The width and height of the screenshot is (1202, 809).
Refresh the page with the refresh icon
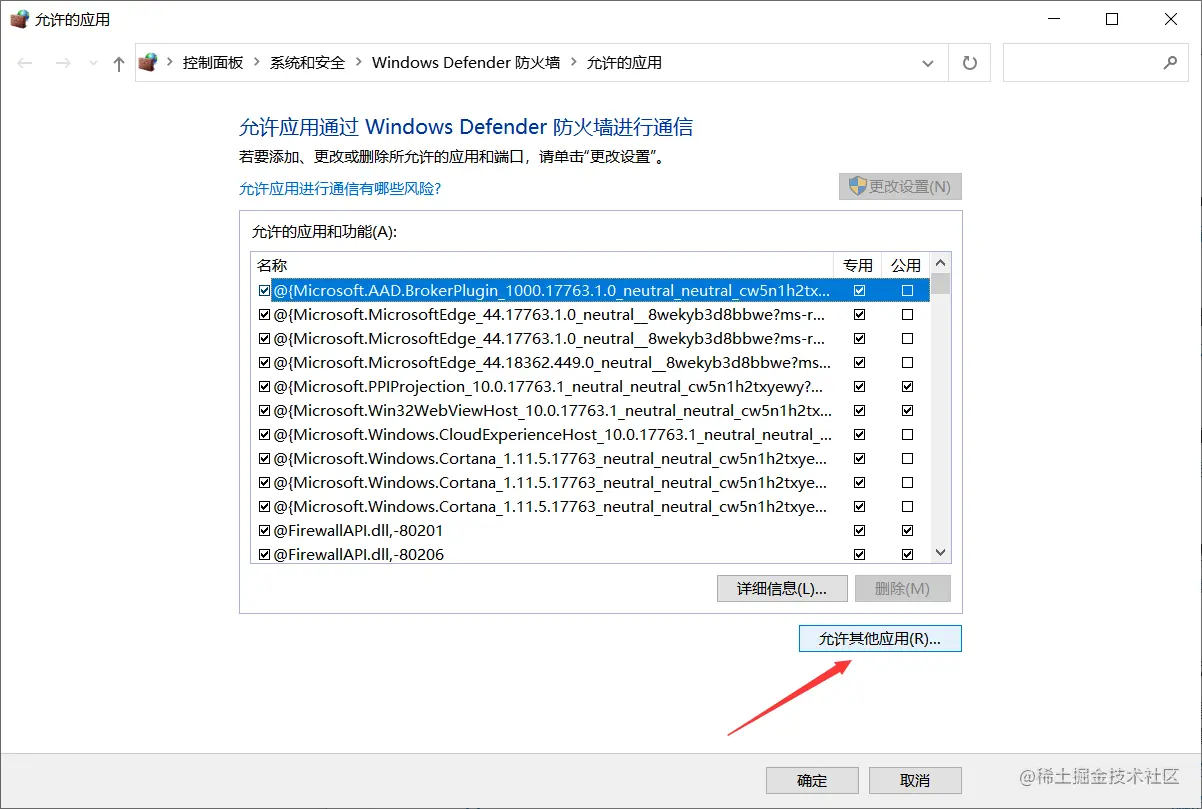coord(969,63)
